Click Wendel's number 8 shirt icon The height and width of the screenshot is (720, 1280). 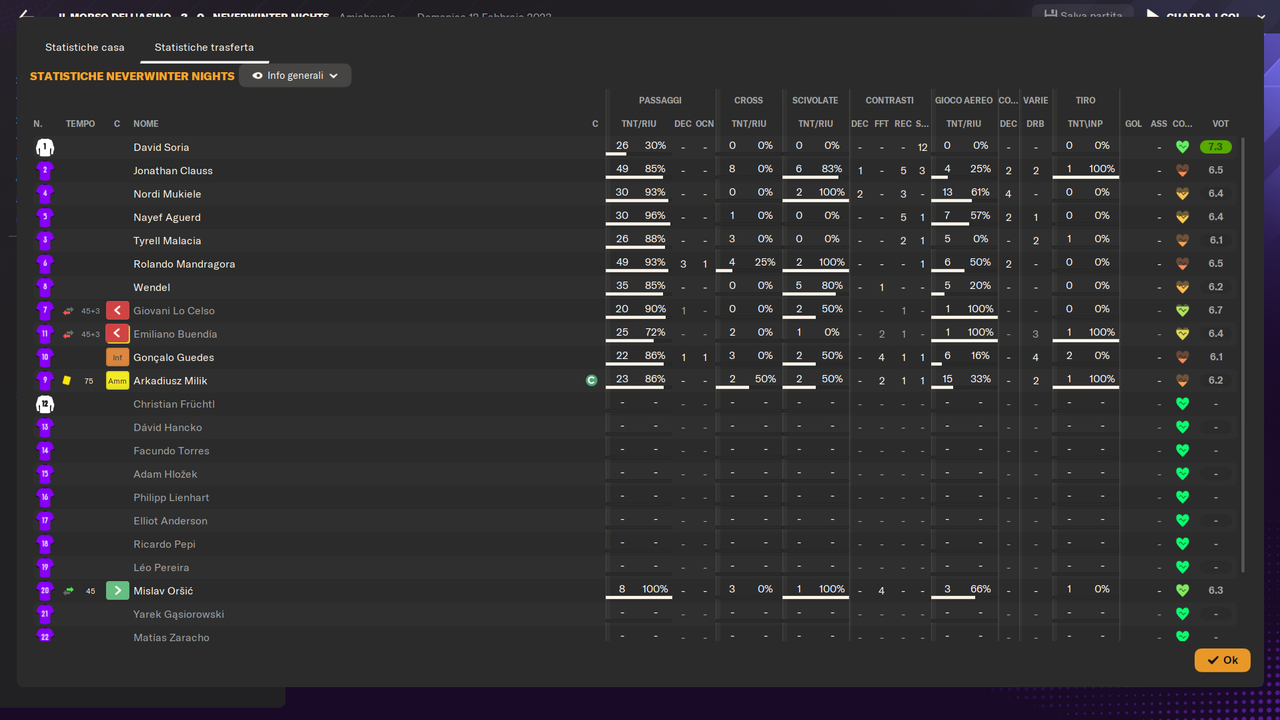[x=45, y=287]
